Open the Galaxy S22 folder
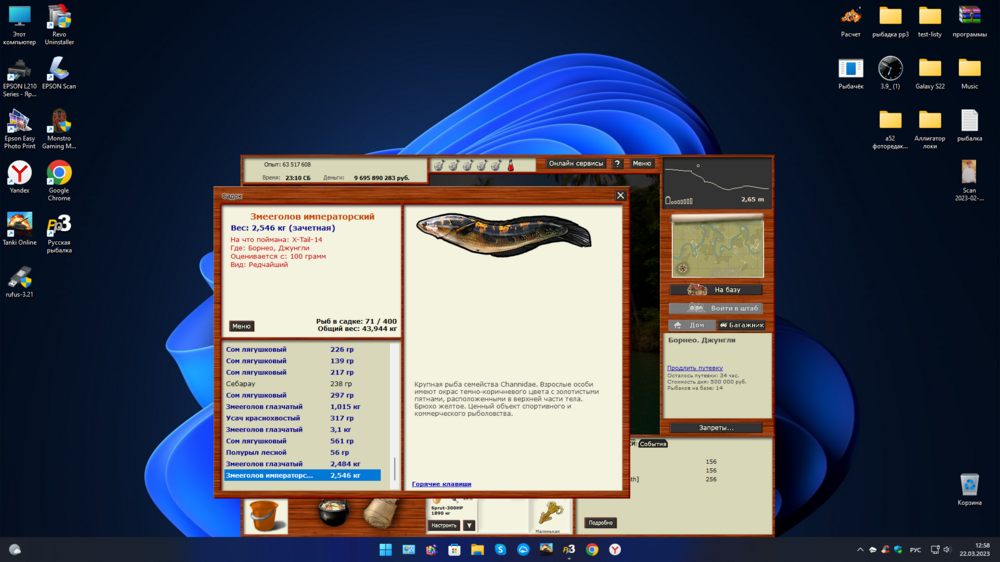The image size is (1000, 562). (x=930, y=73)
